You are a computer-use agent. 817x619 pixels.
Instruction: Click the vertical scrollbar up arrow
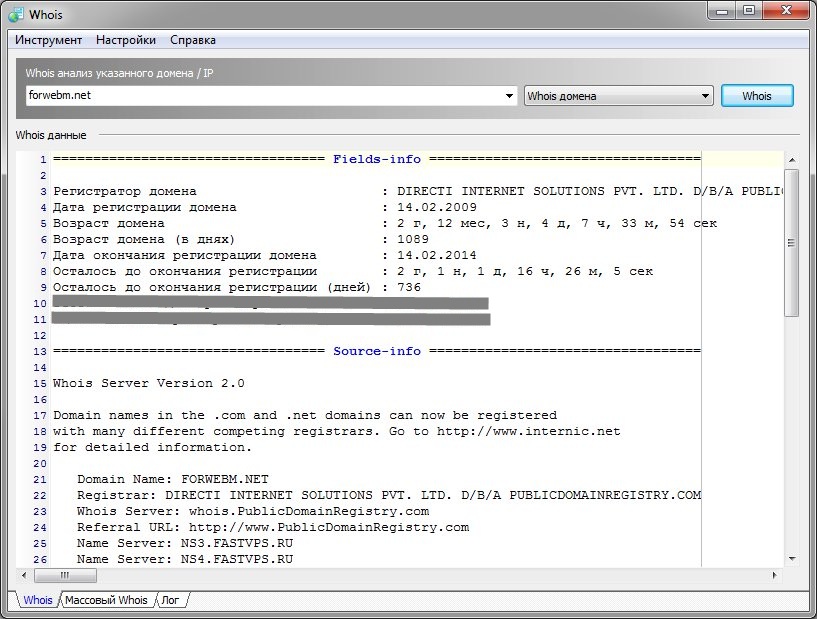click(x=791, y=158)
